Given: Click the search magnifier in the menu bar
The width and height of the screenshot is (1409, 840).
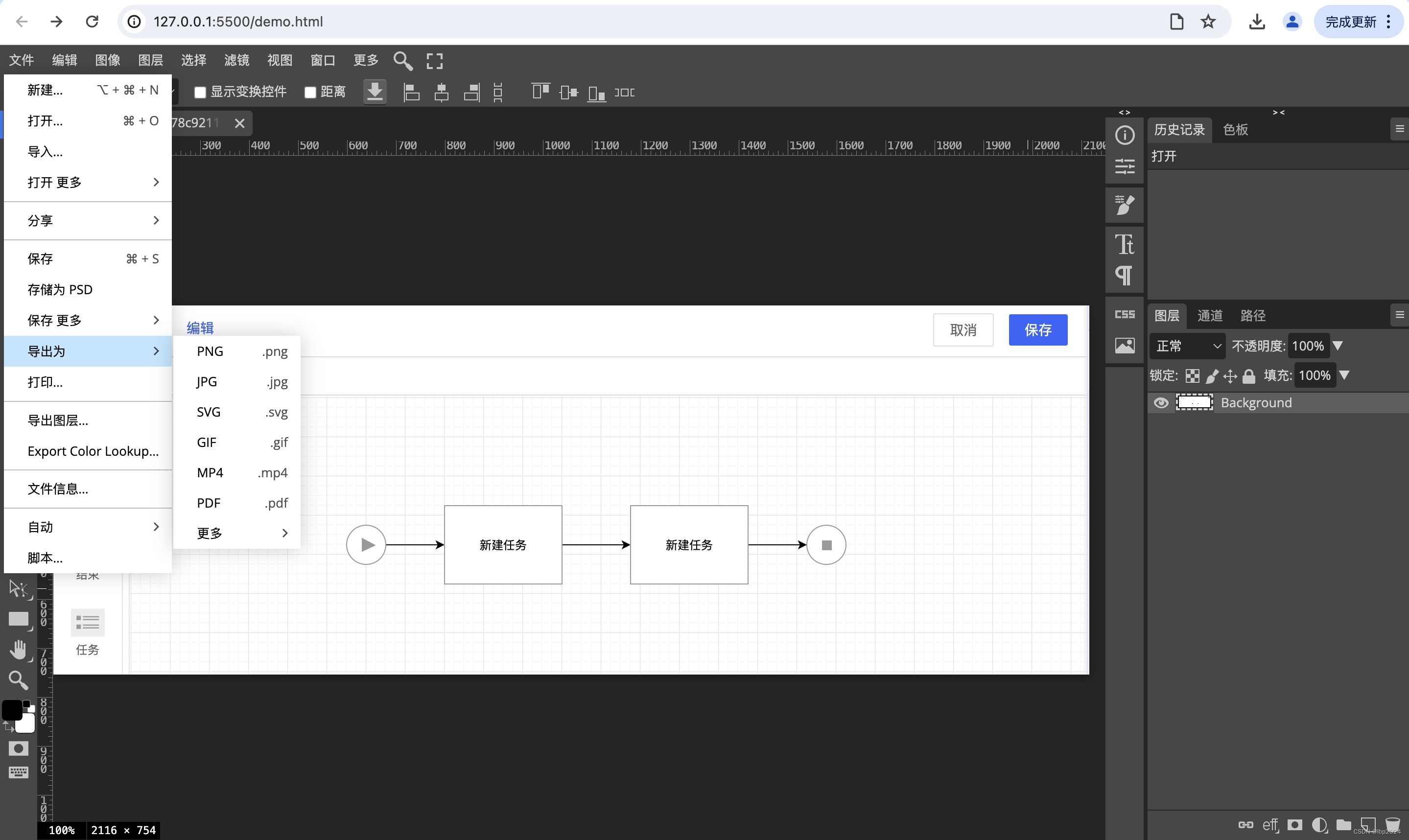Looking at the screenshot, I should [x=402, y=61].
